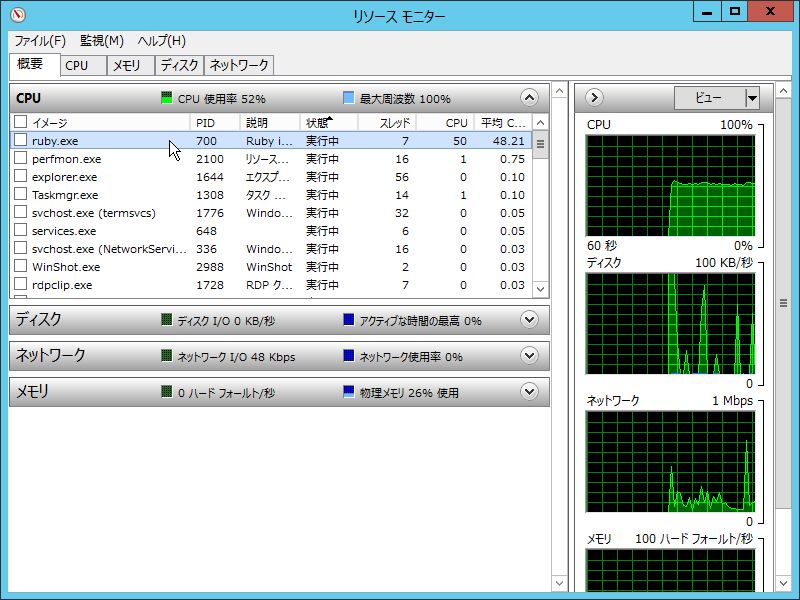This screenshot has width=800, height=600.
Task: Click blue 最大周波数 legend square
Action: click(348, 98)
